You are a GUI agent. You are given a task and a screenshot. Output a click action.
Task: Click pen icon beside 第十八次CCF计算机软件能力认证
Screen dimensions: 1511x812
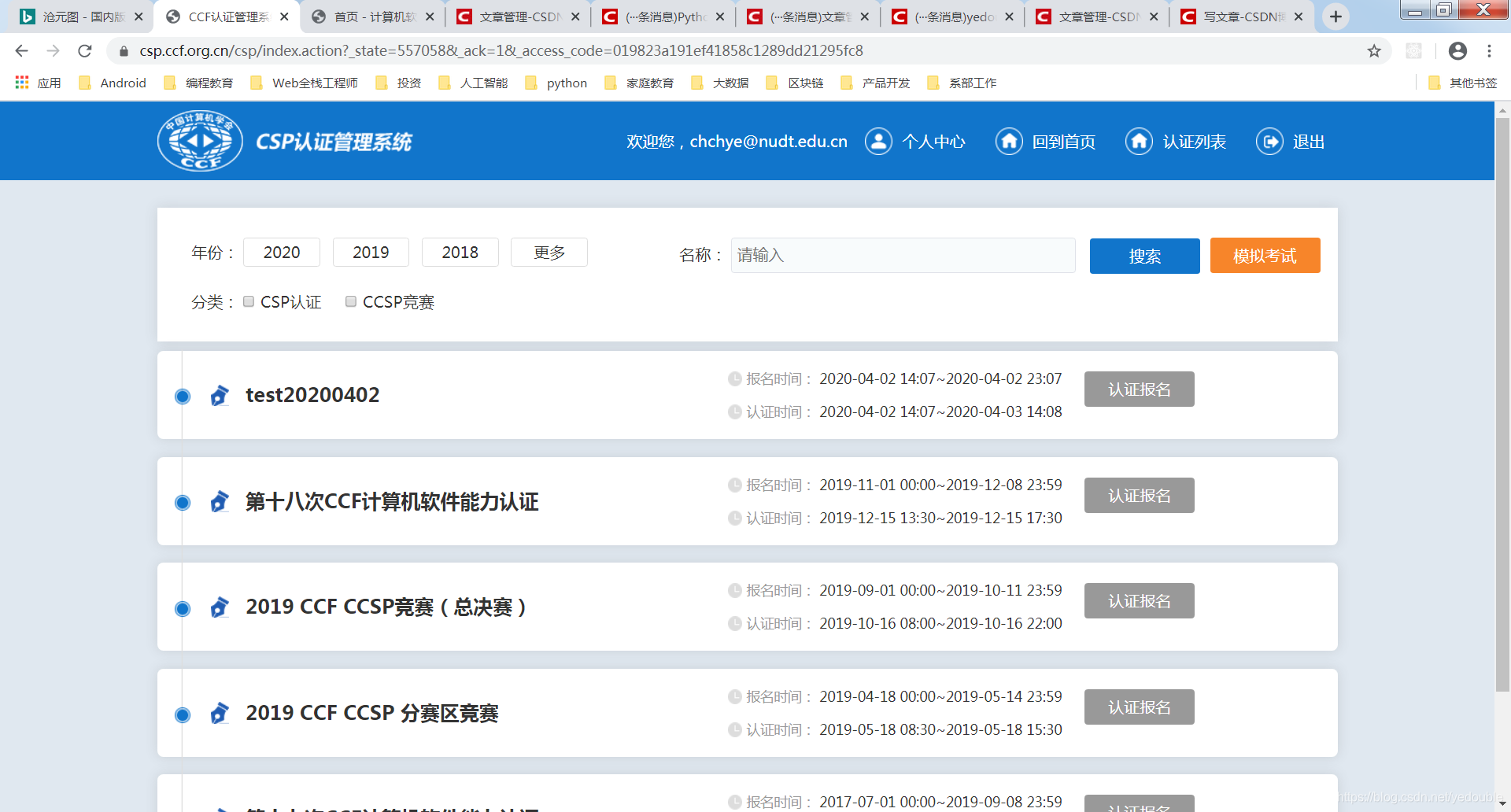220,501
